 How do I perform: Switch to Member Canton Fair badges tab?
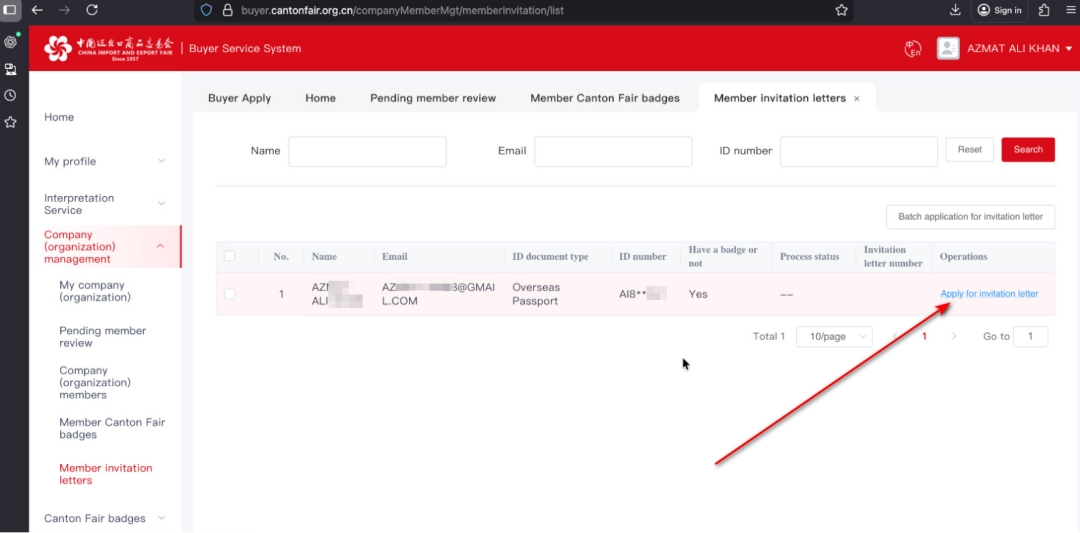pyautogui.click(x=604, y=98)
